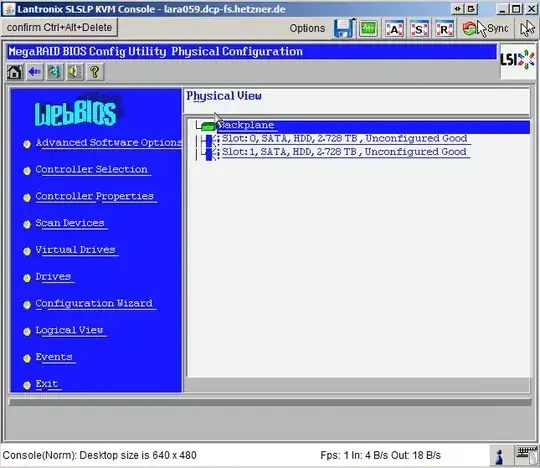Open the Options menu
540x468 pixels.
[x=307, y=28]
